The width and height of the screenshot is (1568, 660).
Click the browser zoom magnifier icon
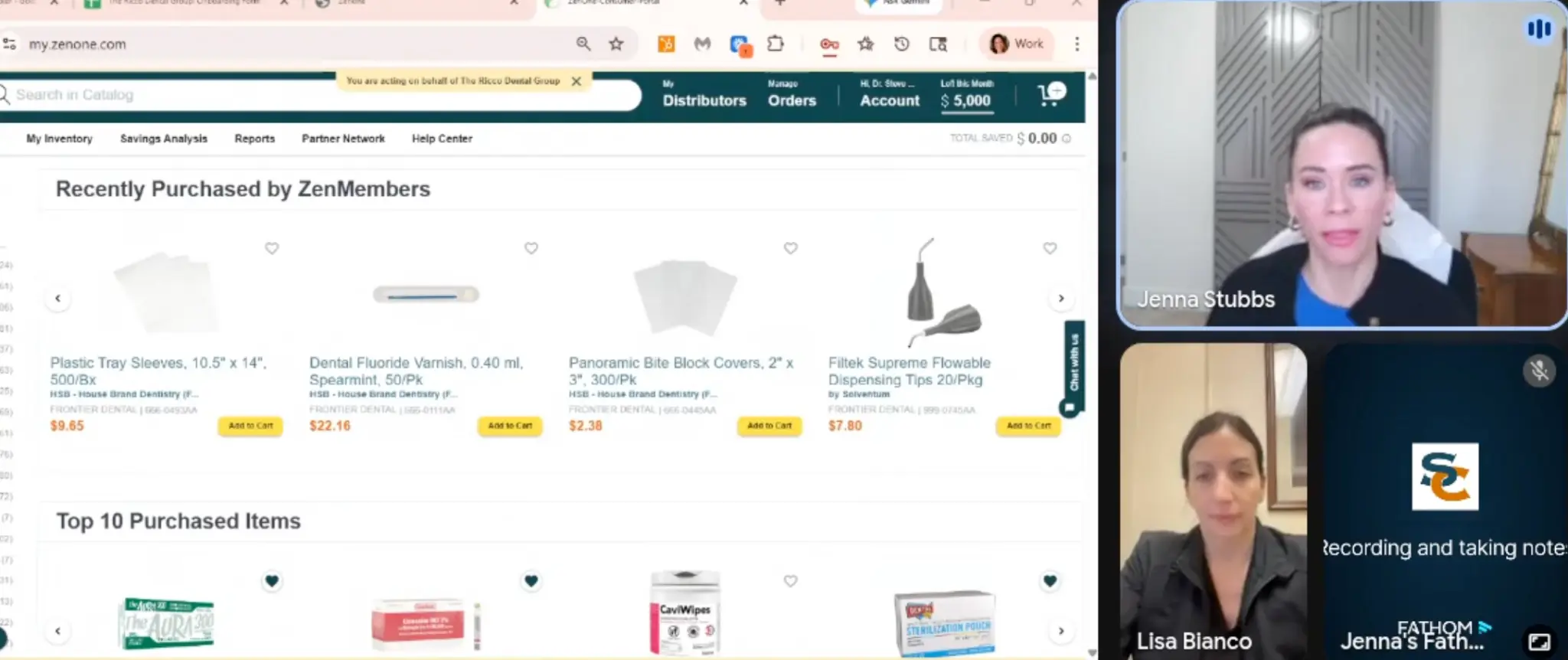(x=583, y=44)
